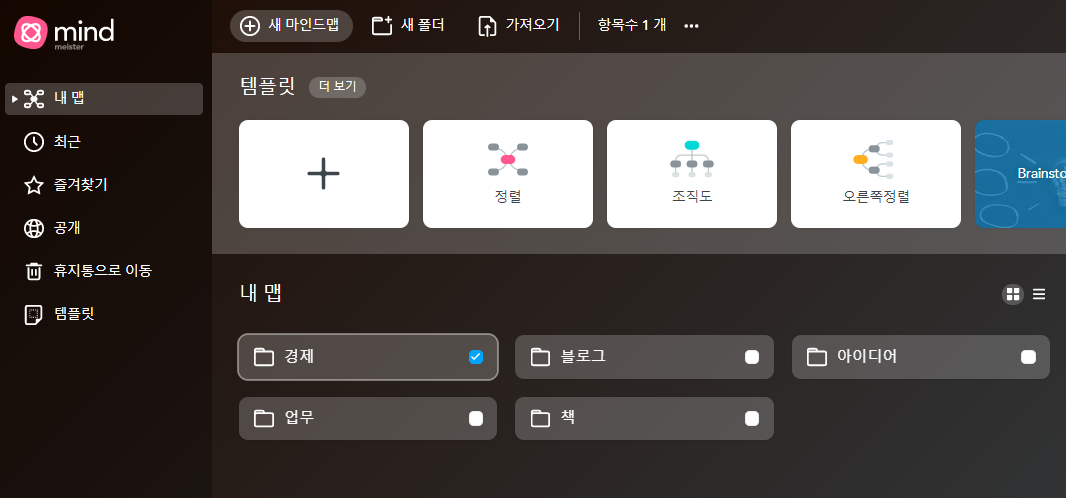Viewport: 1066px width, 498px height.
Task: Click the 가져오기 import icon
Action: pos(487,26)
